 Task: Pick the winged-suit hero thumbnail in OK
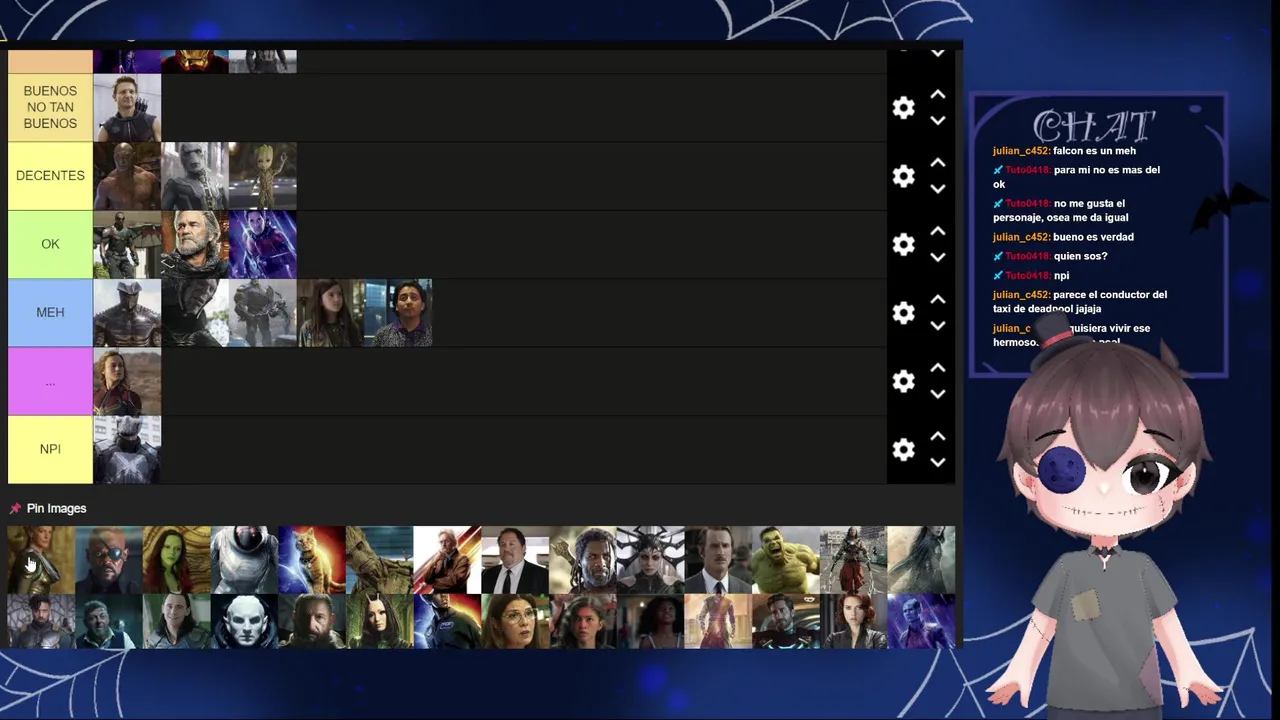(127, 244)
